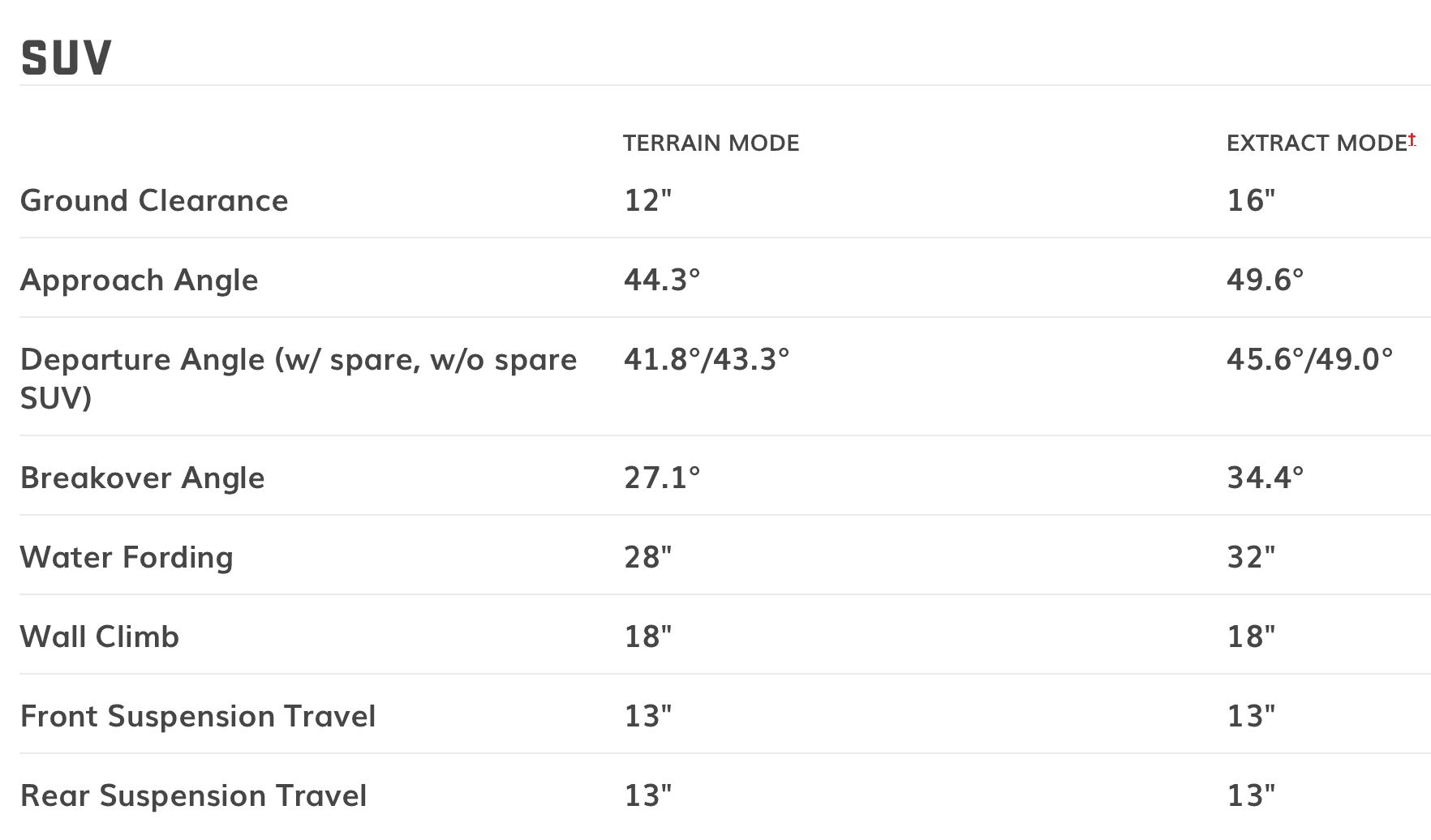Click the SUV section heading
This screenshot has height=840, width=1431.
[x=66, y=58]
